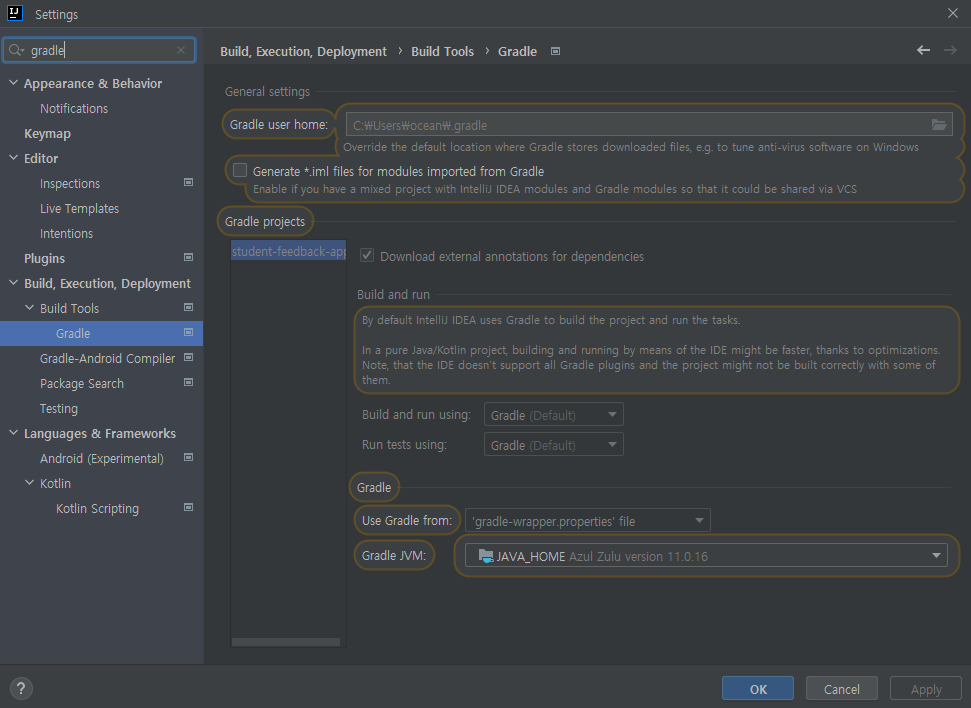The width and height of the screenshot is (971, 708).
Task: Enable Generate *.iml files for modules checkbox
Action: coord(240,170)
